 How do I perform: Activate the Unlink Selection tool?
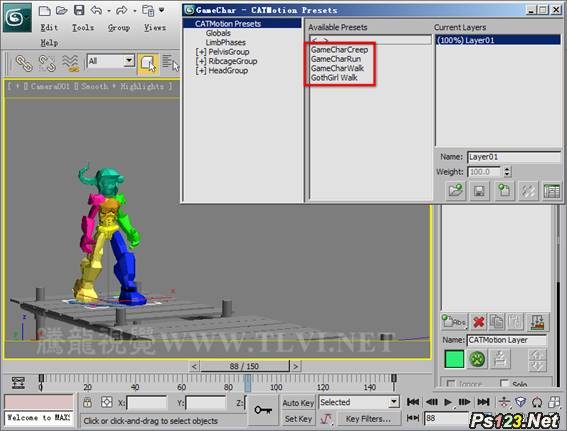click(x=47, y=63)
